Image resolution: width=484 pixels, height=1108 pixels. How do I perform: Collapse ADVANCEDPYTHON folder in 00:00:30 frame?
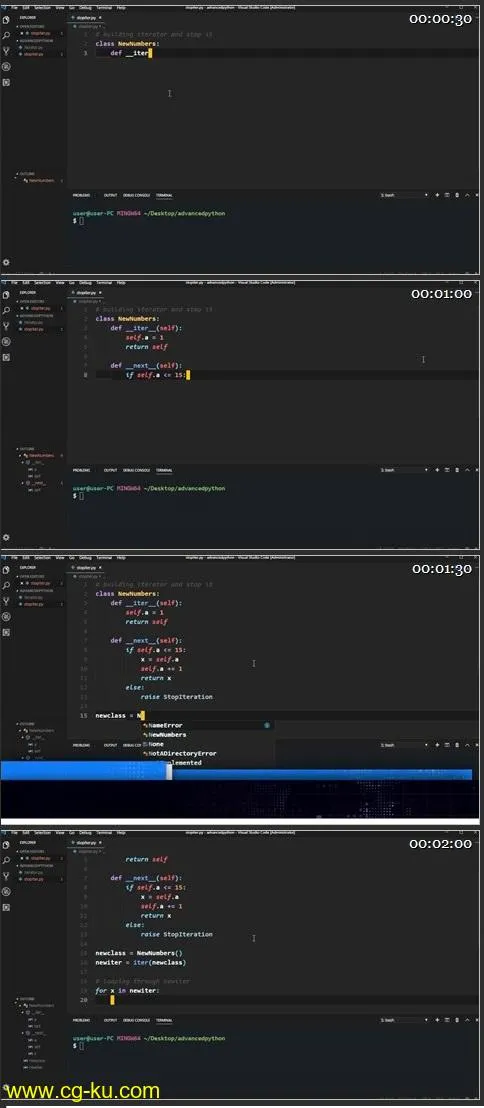34,40
